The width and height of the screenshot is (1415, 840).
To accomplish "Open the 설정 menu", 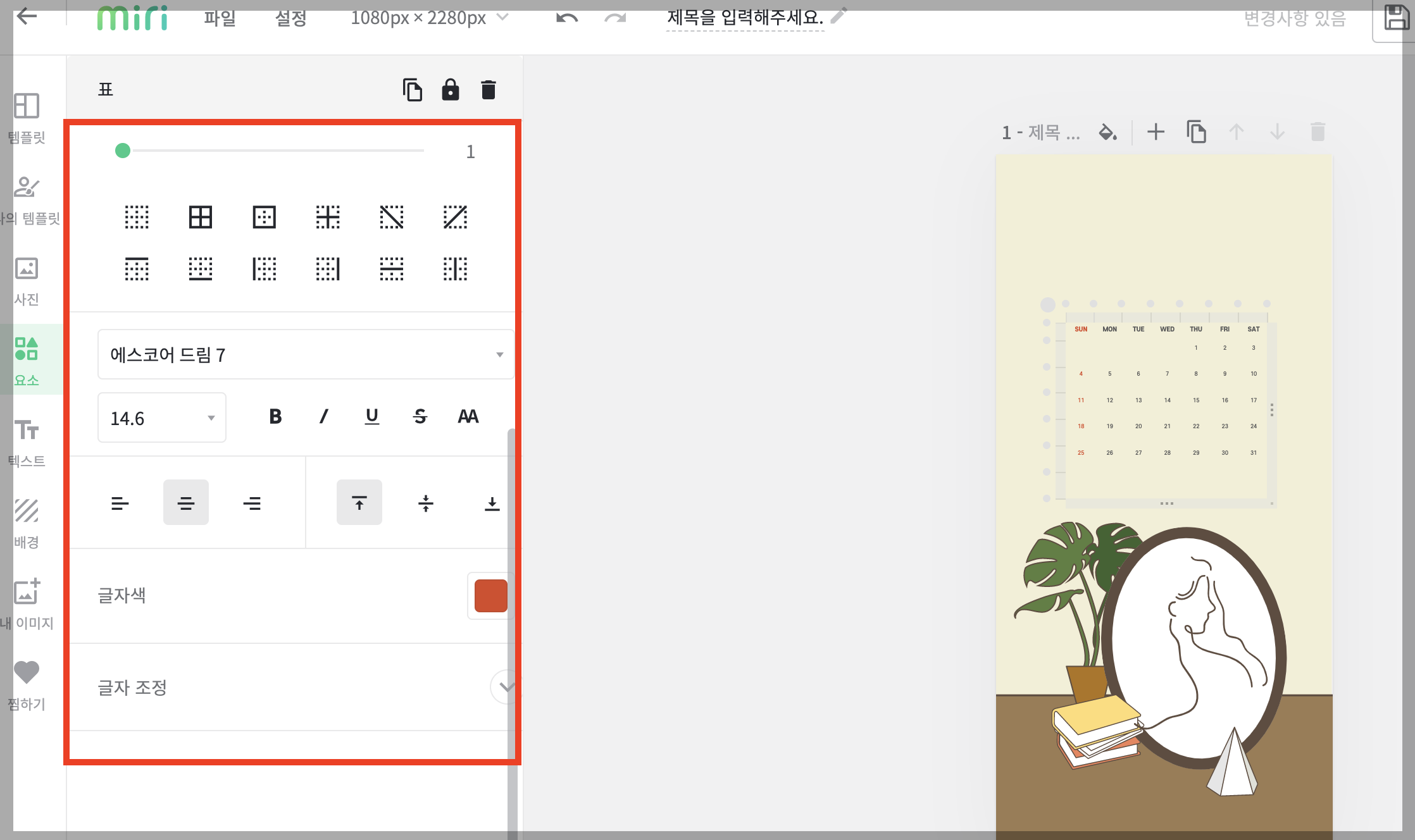I will click(290, 18).
